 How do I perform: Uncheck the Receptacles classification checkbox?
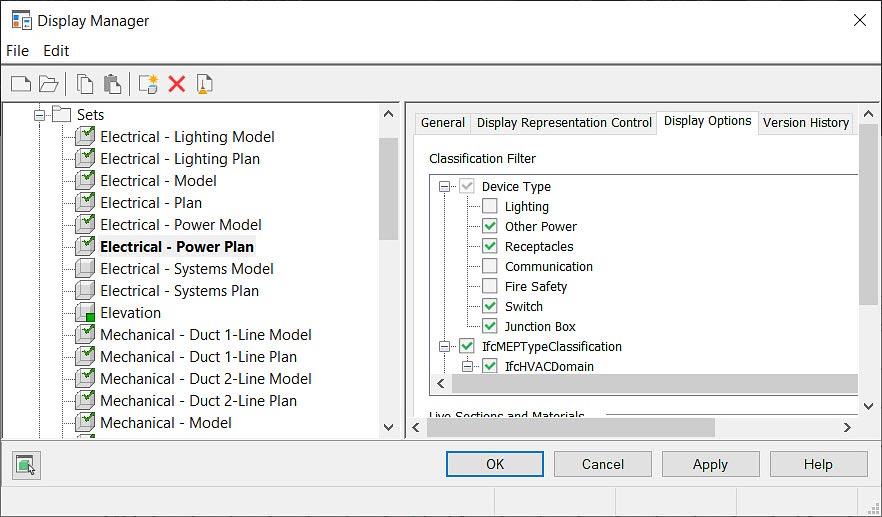(490, 247)
